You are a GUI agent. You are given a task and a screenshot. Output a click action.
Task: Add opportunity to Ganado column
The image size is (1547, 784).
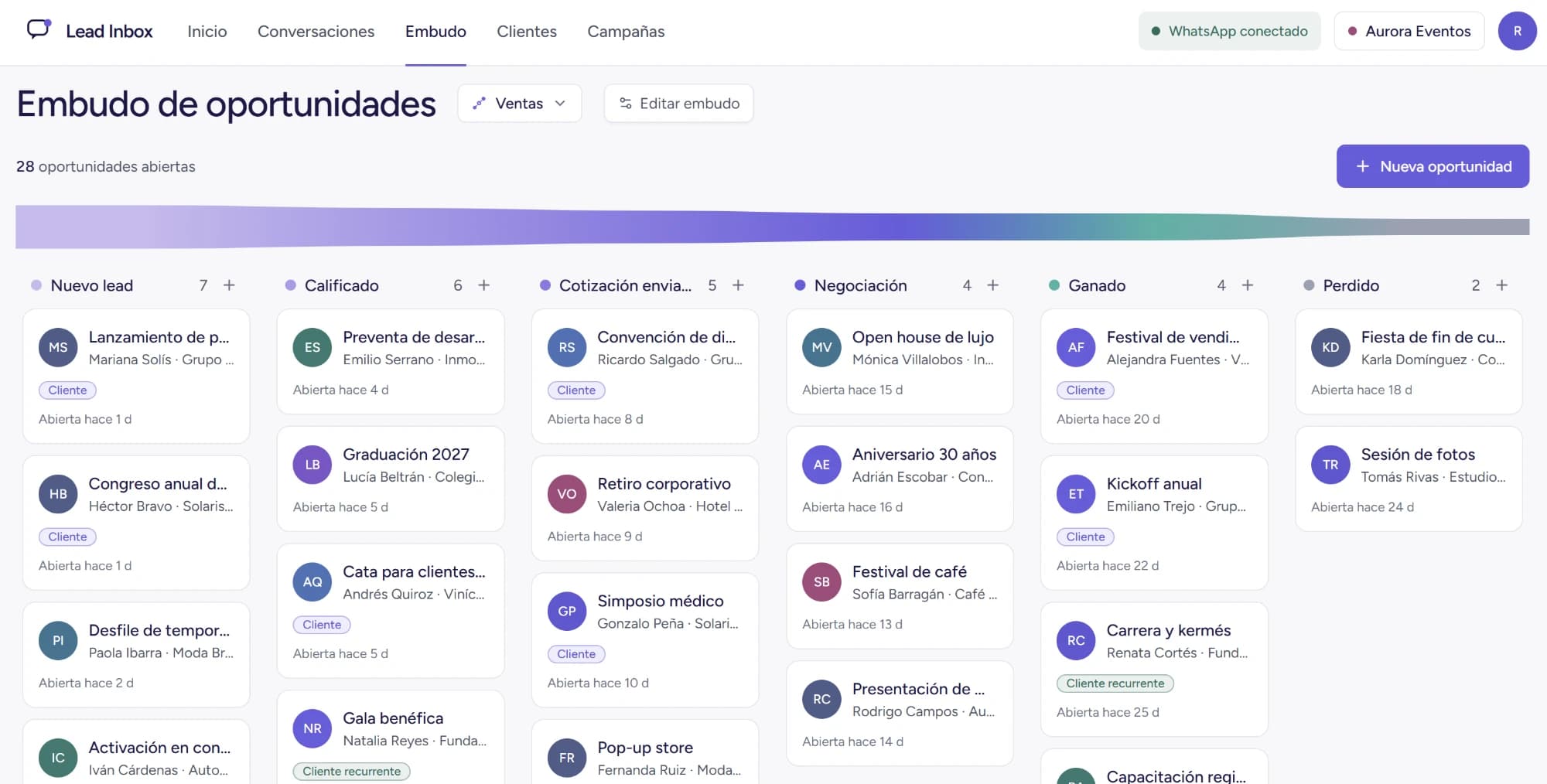click(x=1248, y=285)
